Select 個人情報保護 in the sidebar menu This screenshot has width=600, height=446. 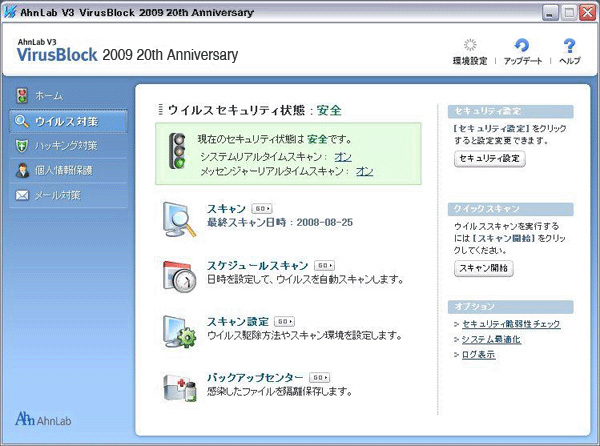click(68, 170)
